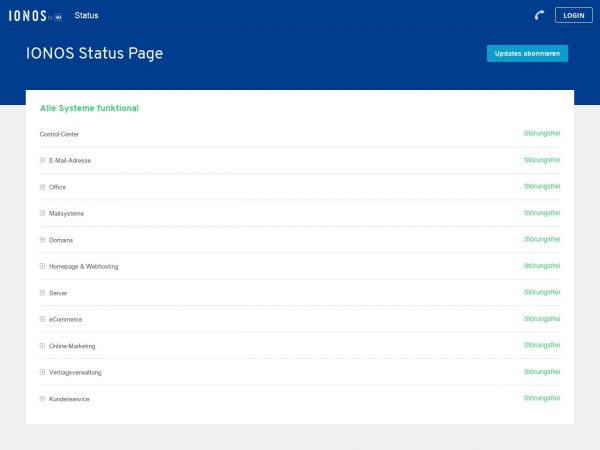600x450 pixels.
Task: Expand the Vertragsverwaltung plus icon
Action: [42, 372]
